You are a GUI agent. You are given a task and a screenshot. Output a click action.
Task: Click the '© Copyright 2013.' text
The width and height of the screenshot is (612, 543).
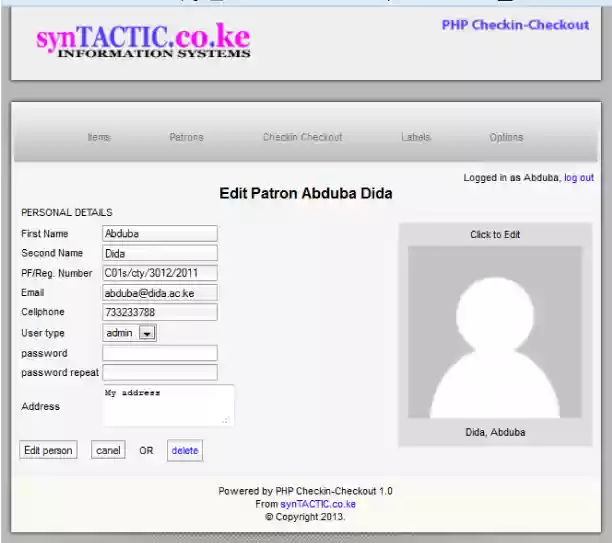tap(305, 517)
